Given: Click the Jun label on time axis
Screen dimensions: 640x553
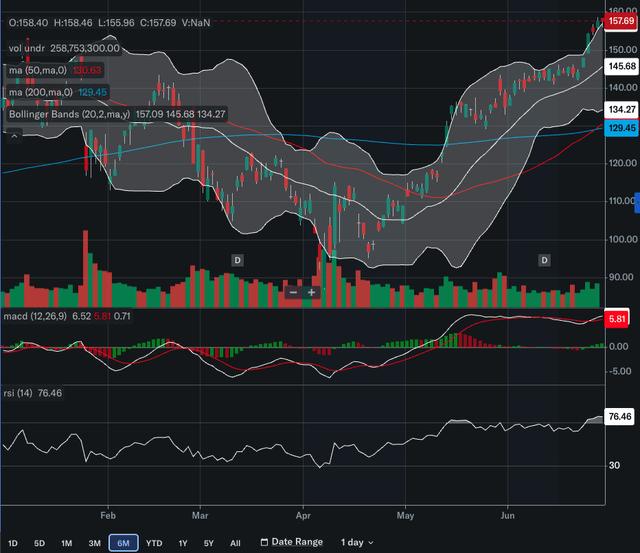Looking at the screenshot, I should tap(507, 515).
